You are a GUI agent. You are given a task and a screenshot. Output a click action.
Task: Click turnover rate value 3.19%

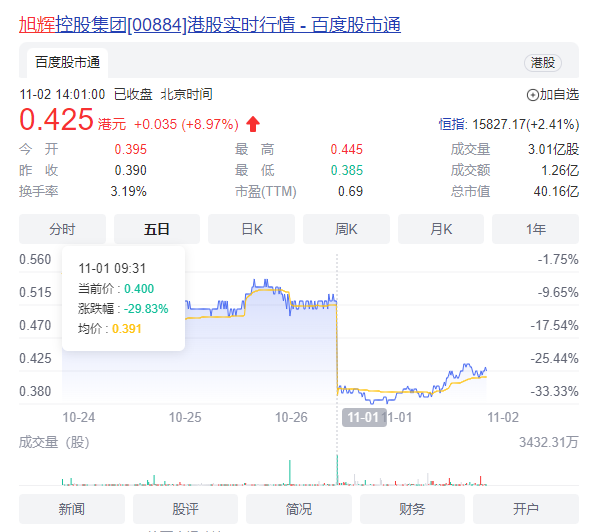pyautogui.click(x=128, y=191)
